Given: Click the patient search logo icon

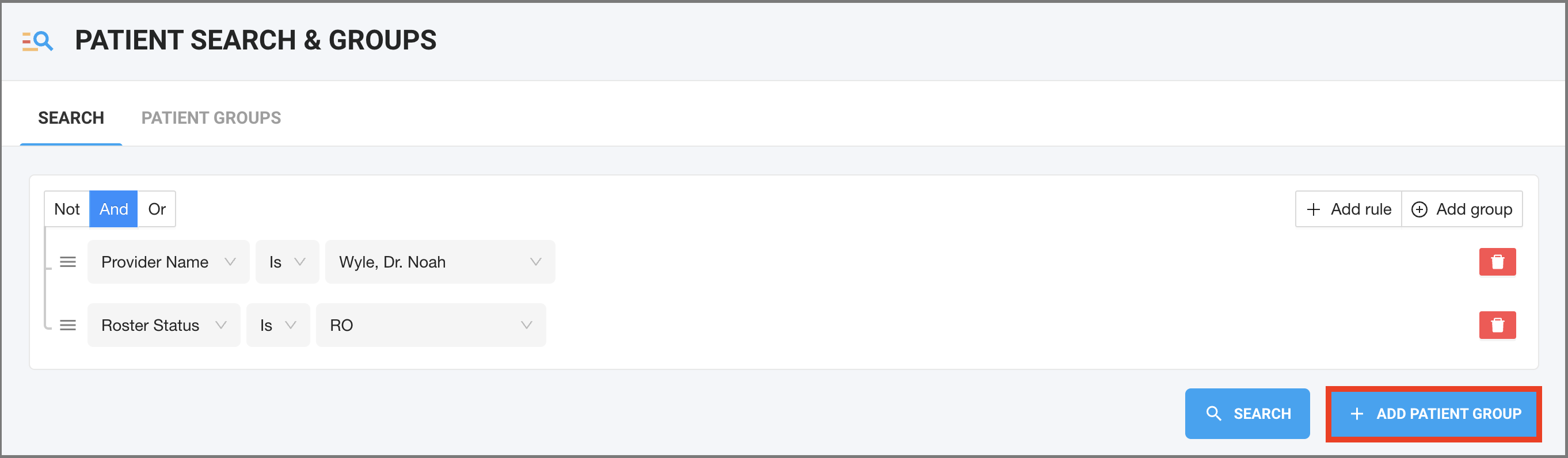Looking at the screenshot, I should [x=38, y=41].
